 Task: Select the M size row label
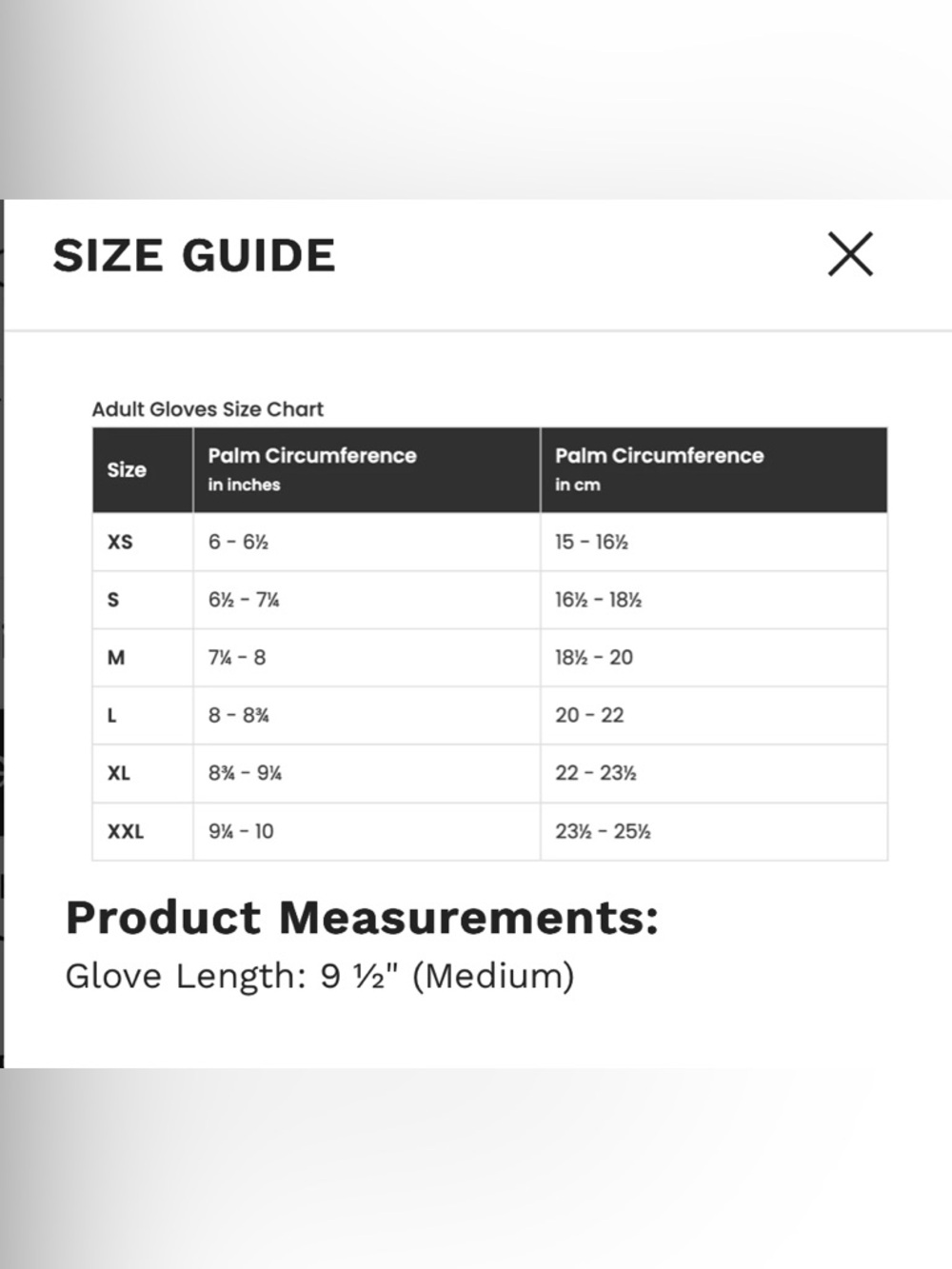(116, 658)
